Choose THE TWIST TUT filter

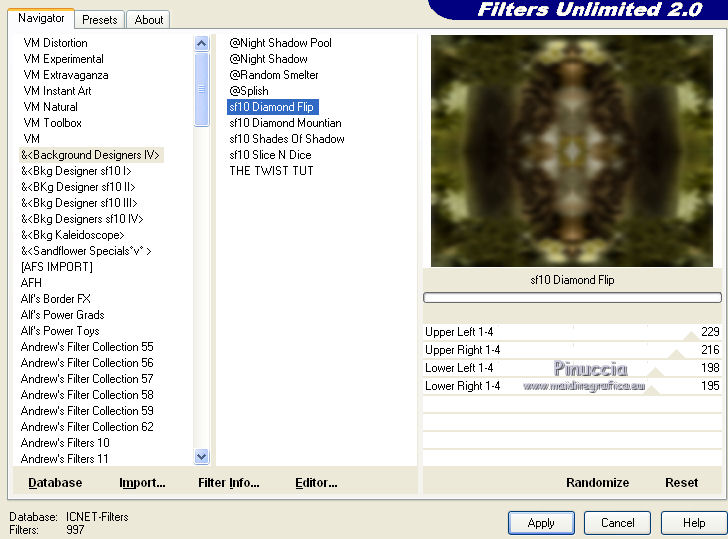(271, 171)
